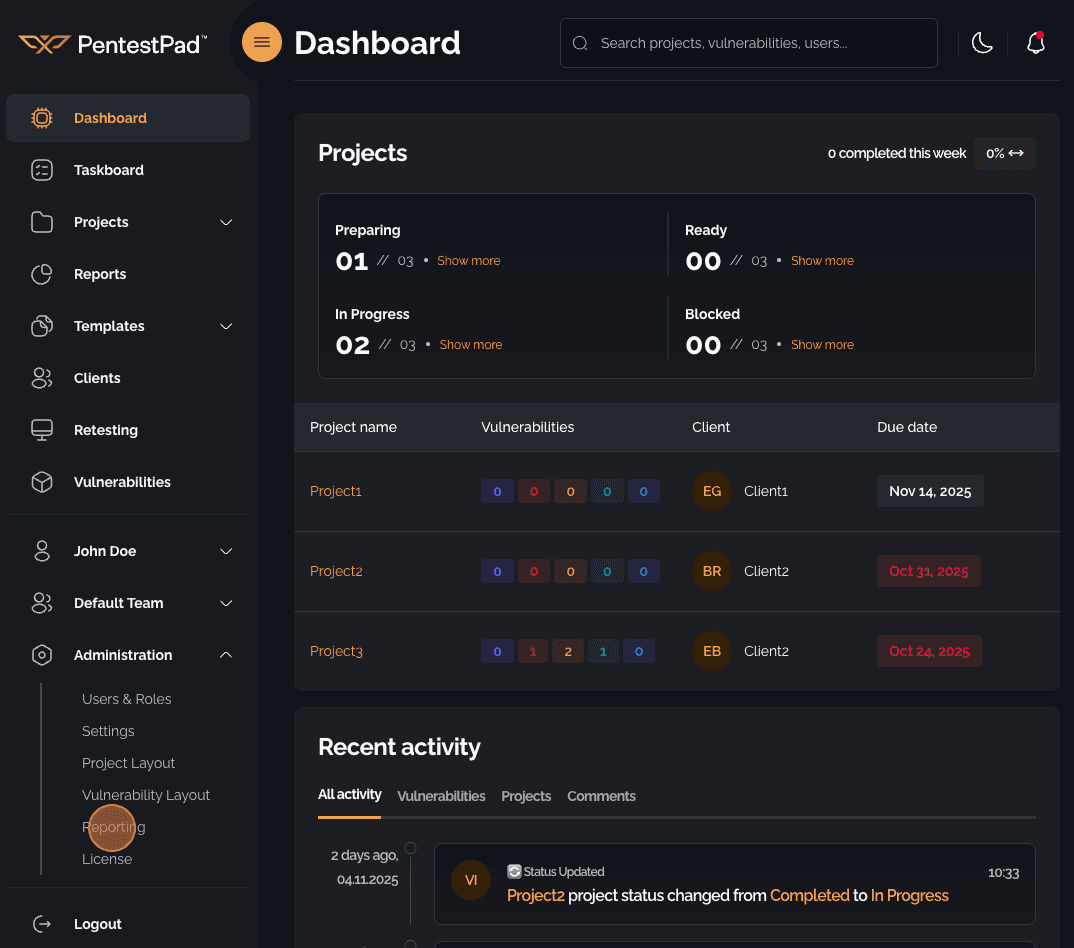
Task: Click the search projects input field
Action: tap(748, 43)
